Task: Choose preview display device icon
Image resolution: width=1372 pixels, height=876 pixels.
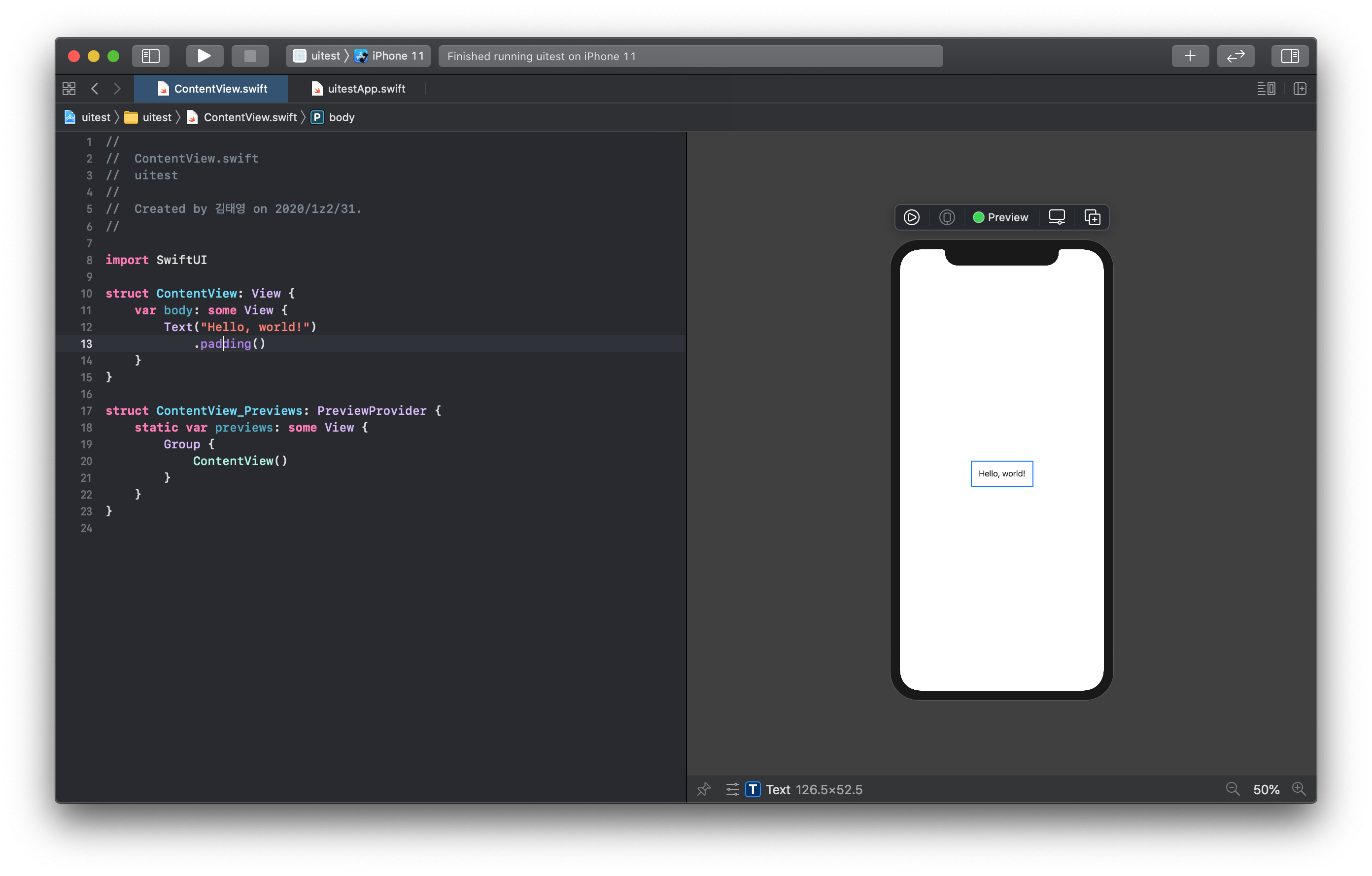Action: tap(1056, 217)
